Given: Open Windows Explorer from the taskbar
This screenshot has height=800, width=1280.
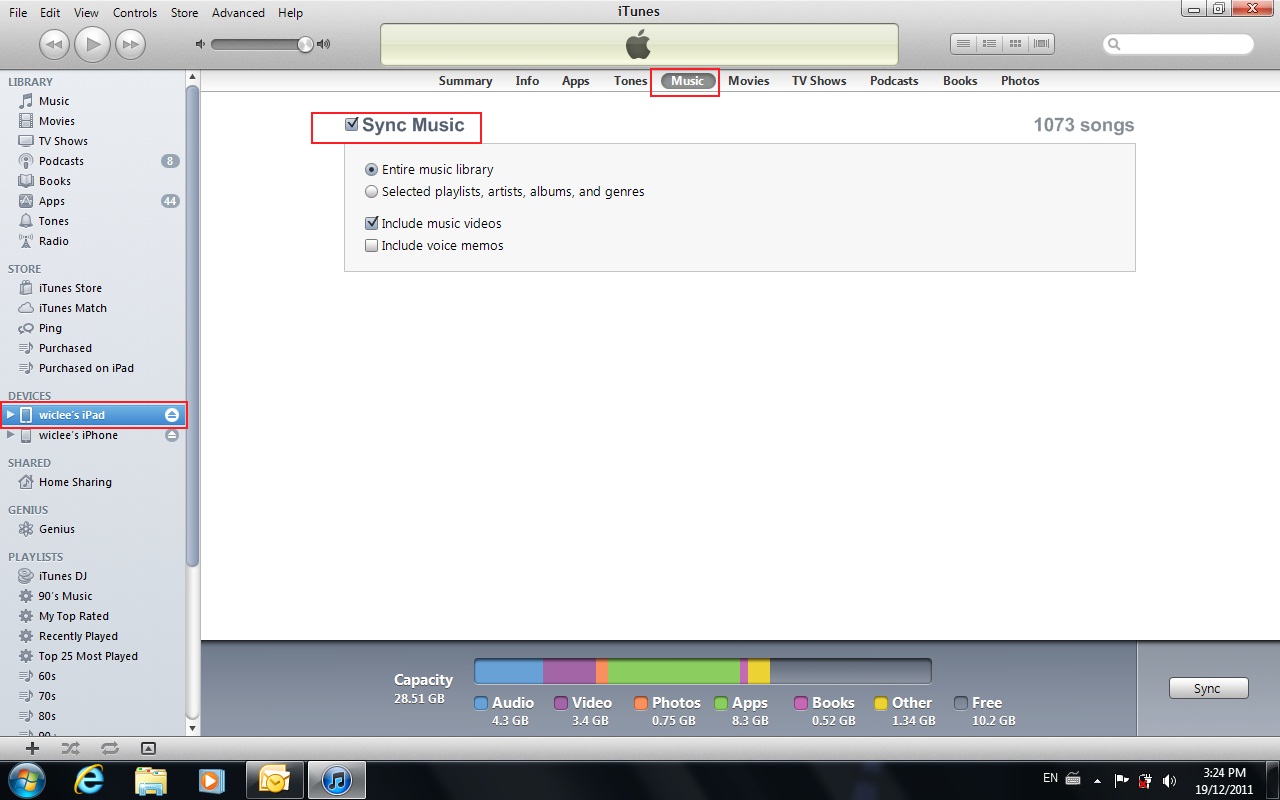Looking at the screenshot, I should (151, 780).
